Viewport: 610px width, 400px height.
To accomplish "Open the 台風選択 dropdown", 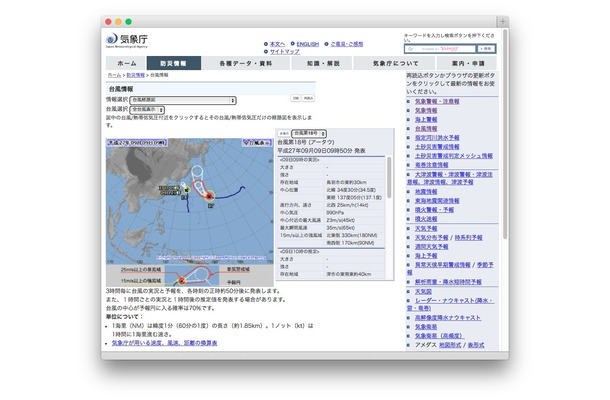I will pos(147,110).
